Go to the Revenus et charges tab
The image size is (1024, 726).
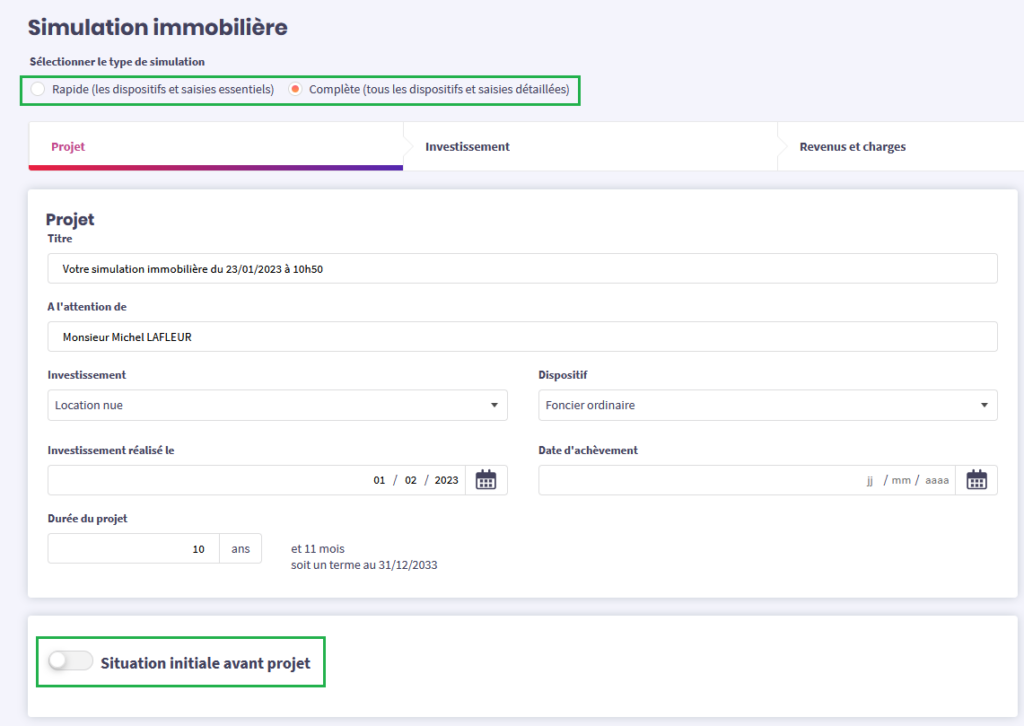click(852, 147)
